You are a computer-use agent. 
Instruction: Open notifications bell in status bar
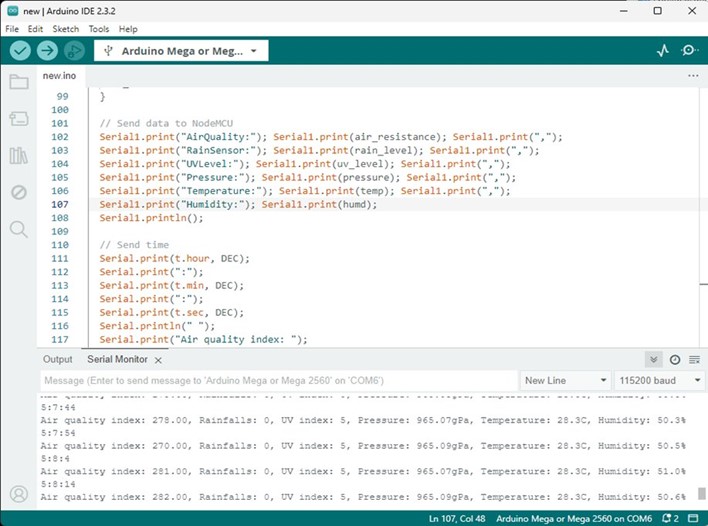pos(670,518)
